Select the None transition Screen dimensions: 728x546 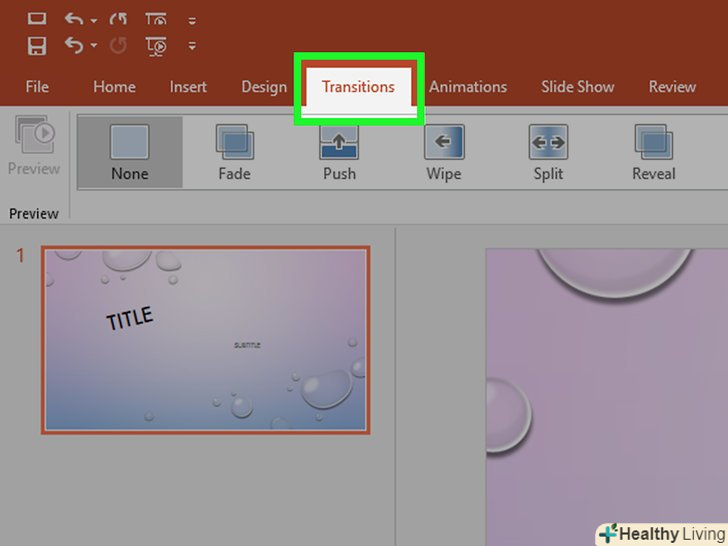coord(130,153)
